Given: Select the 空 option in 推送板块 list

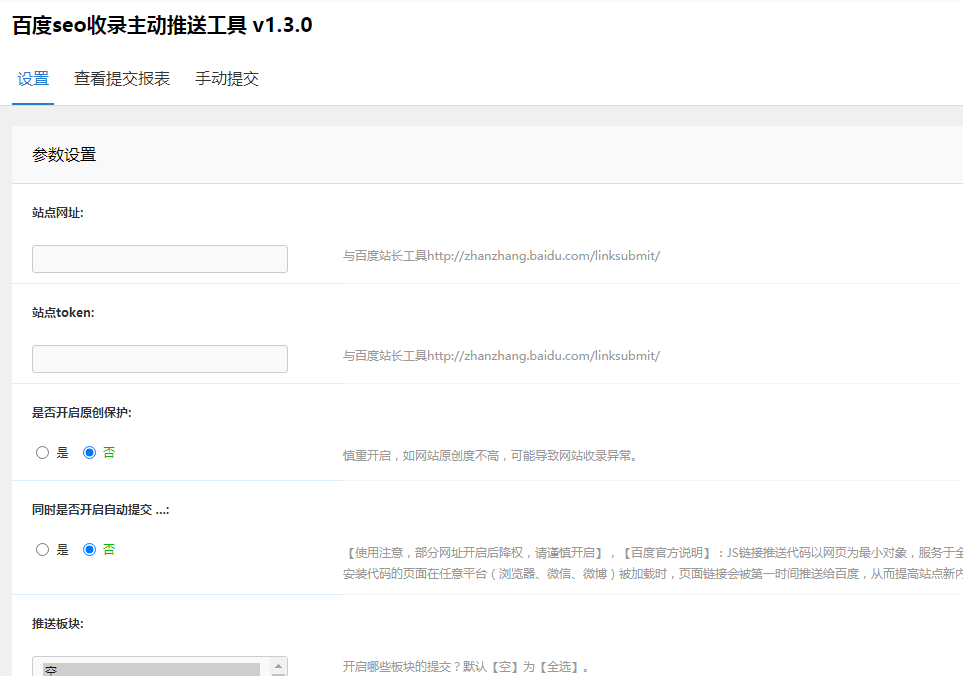Looking at the screenshot, I should click(x=150, y=669).
